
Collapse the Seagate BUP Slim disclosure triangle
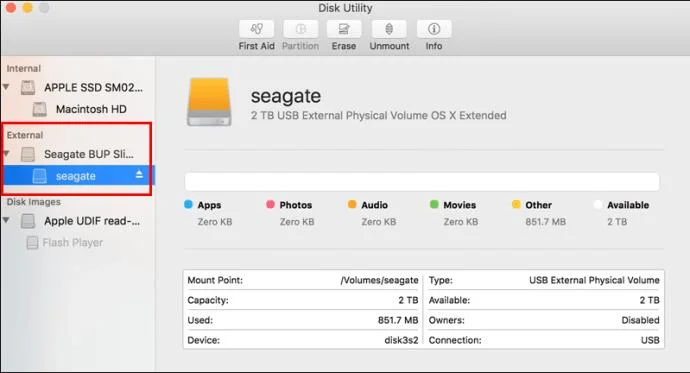6,154
